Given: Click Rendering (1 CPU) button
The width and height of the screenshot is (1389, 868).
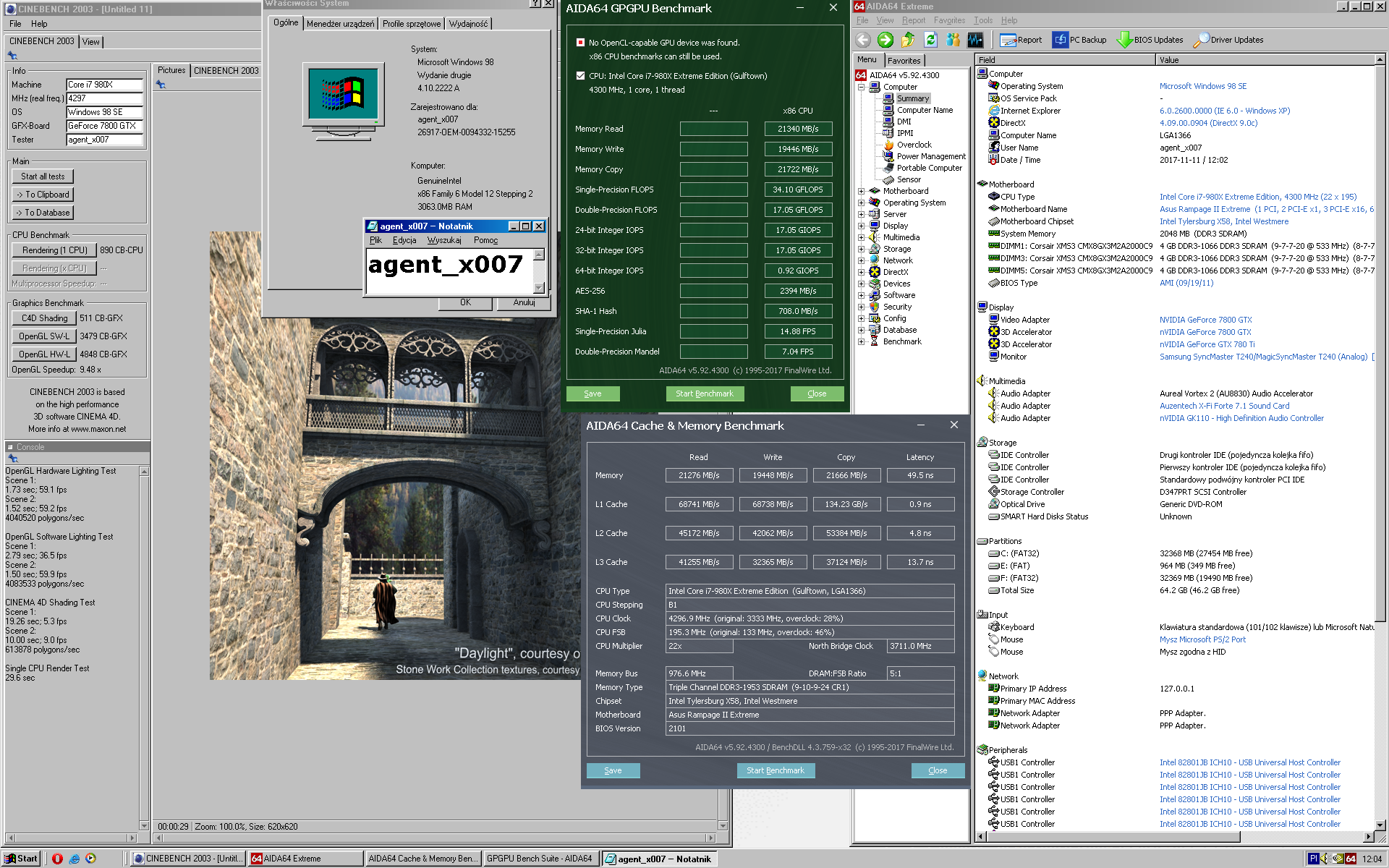Looking at the screenshot, I should (x=54, y=250).
